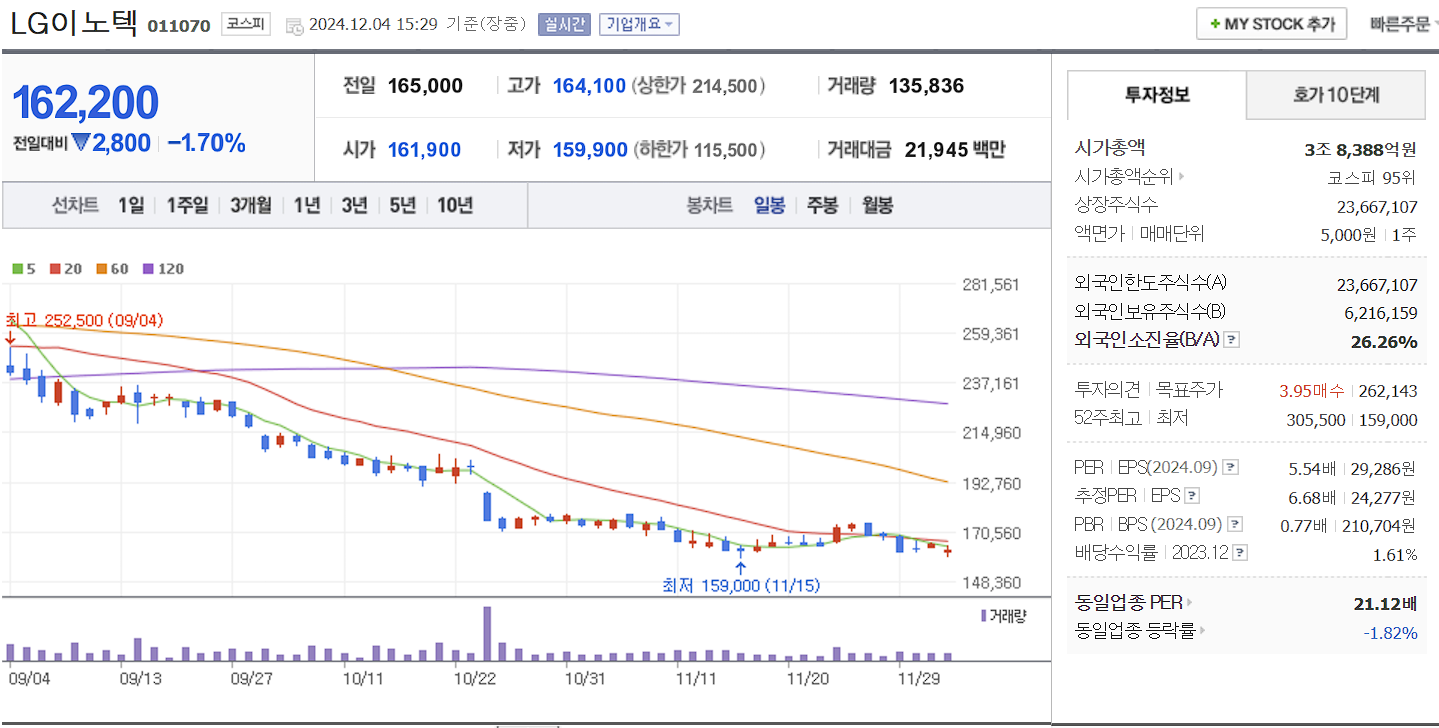This screenshot has width=1439, height=728.
Task: Select the 월봉 chart option
Action: [x=878, y=206]
